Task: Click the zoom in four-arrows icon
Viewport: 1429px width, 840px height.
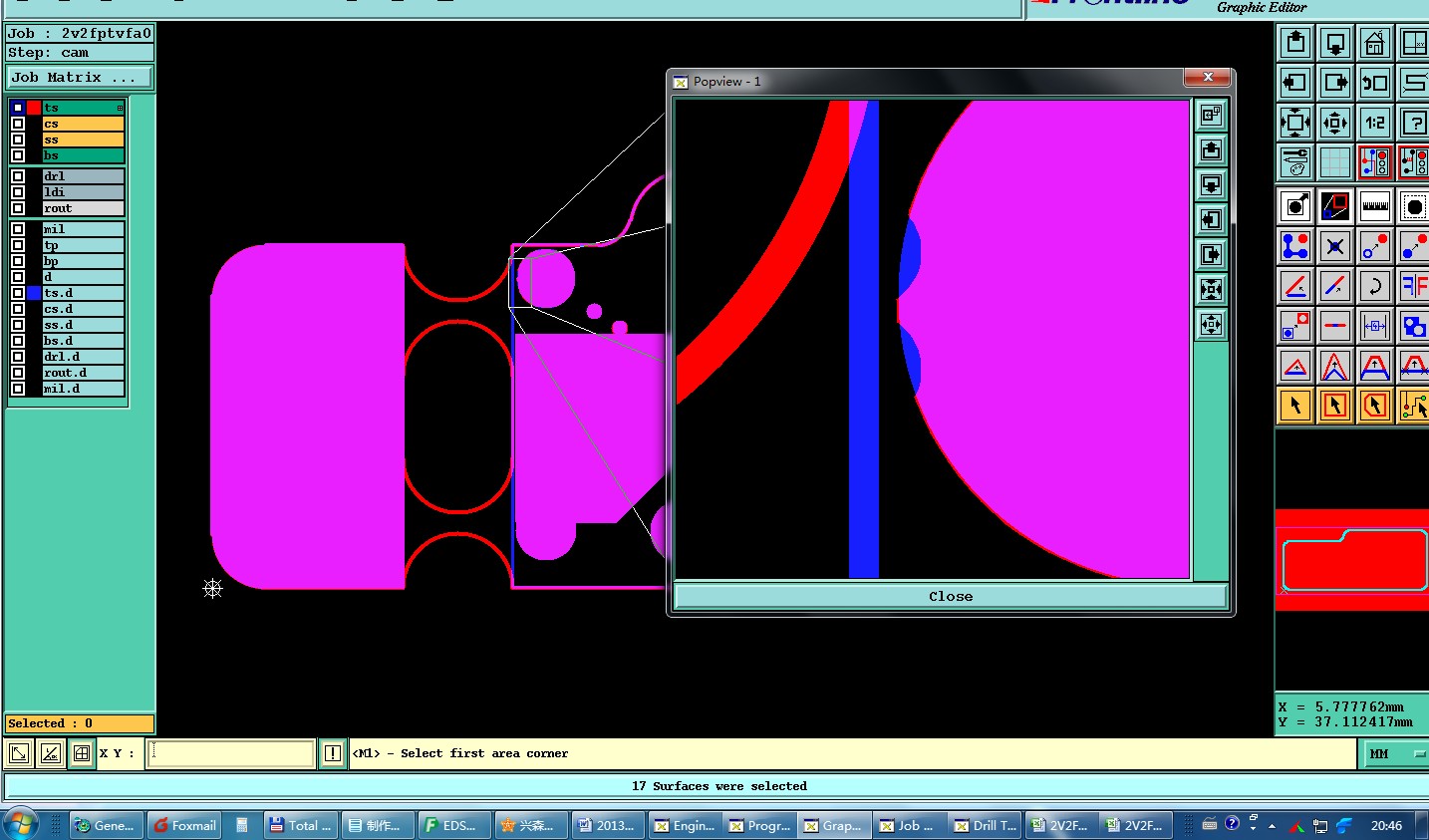Action: (x=1295, y=123)
